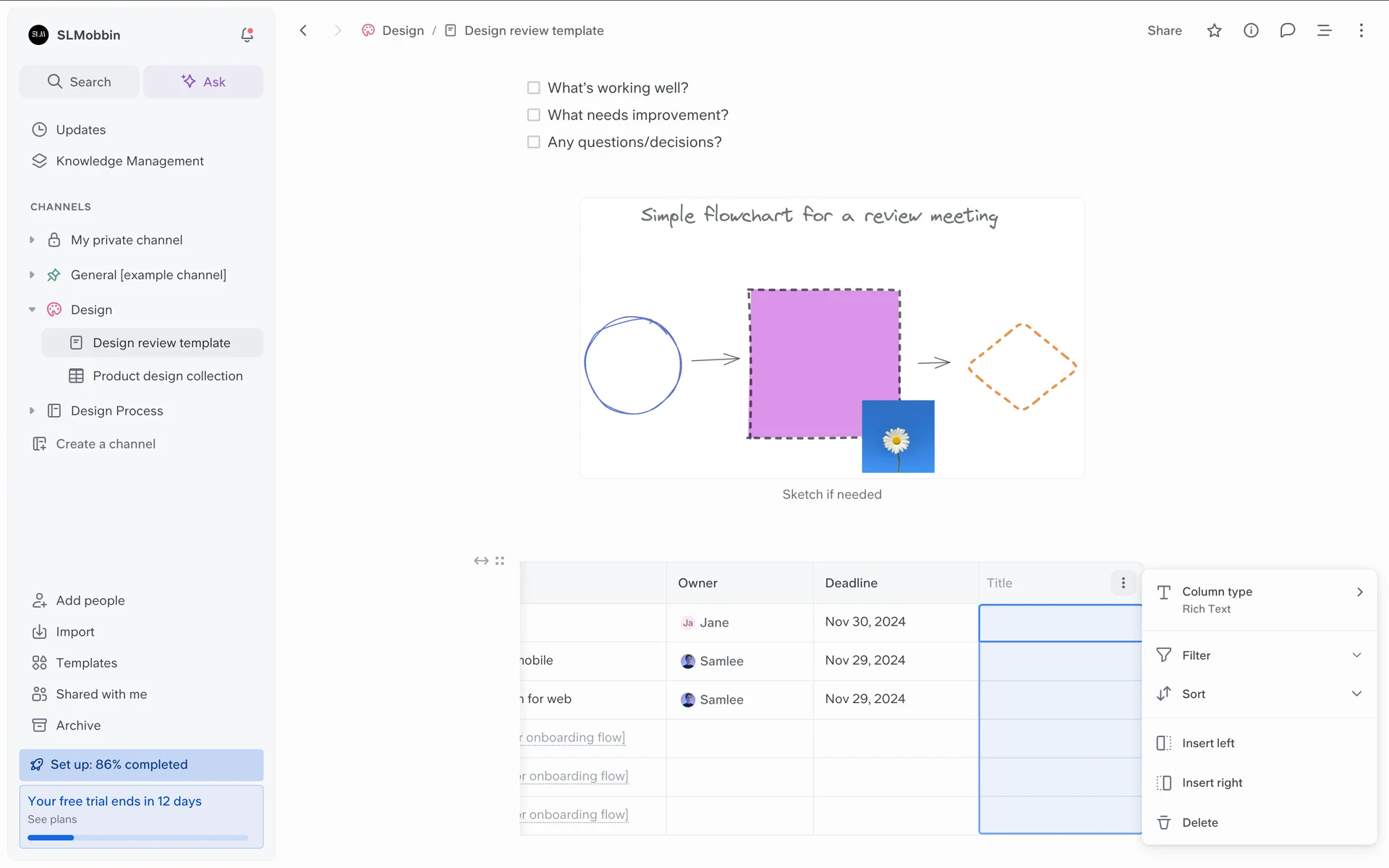Open the document info icon
This screenshot has height=868, width=1389.
coord(1251,30)
